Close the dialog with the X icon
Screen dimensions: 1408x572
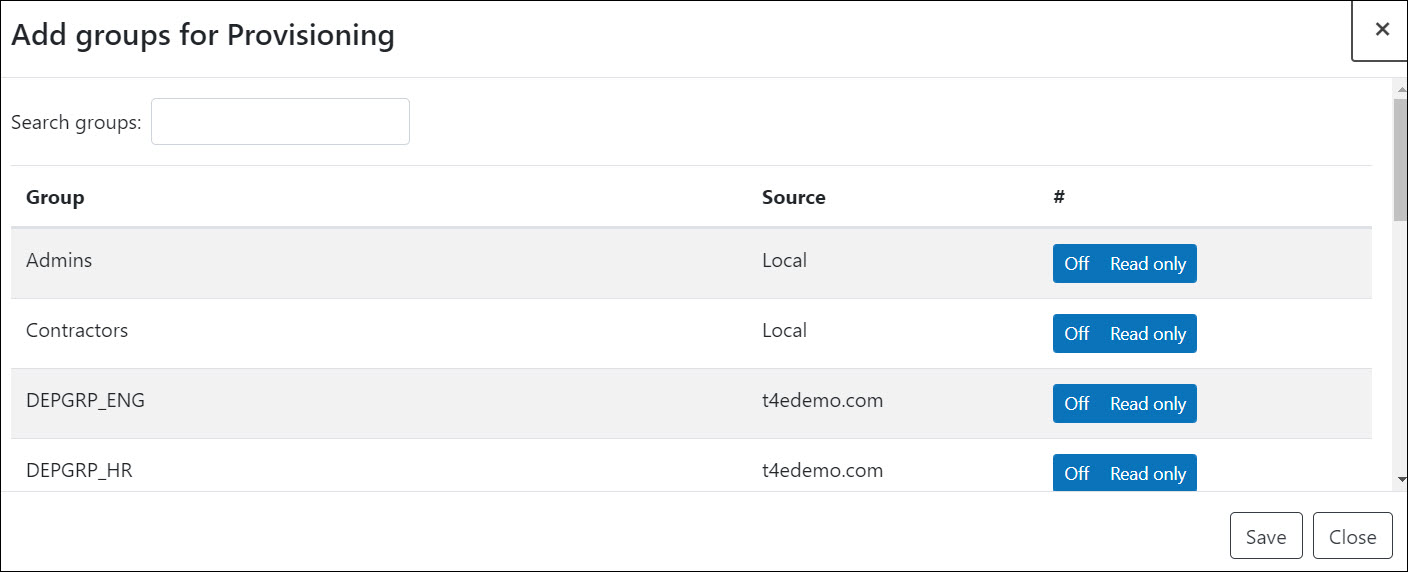[x=1382, y=30]
